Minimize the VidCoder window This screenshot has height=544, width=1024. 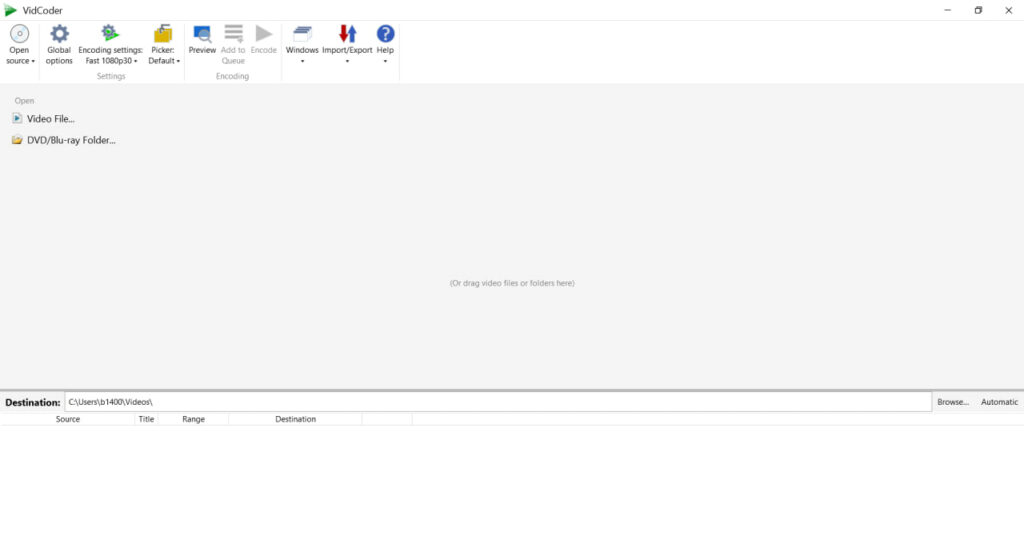pyautogui.click(x=948, y=10)
